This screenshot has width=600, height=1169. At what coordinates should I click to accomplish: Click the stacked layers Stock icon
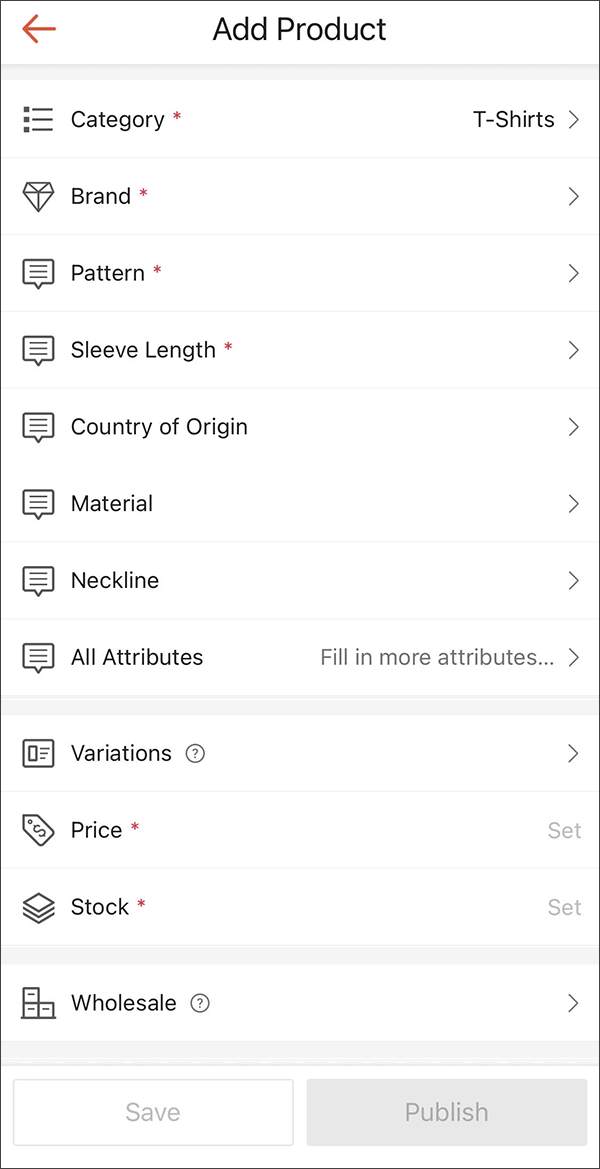click(x=37, y=907)
